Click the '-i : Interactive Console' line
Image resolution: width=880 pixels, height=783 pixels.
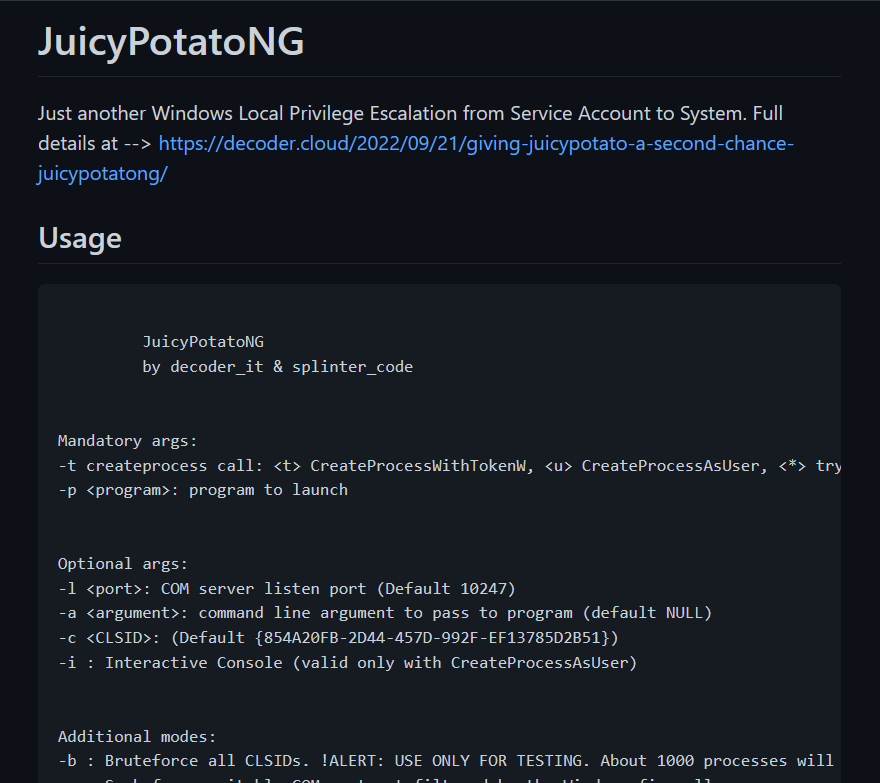click(347, 662)
